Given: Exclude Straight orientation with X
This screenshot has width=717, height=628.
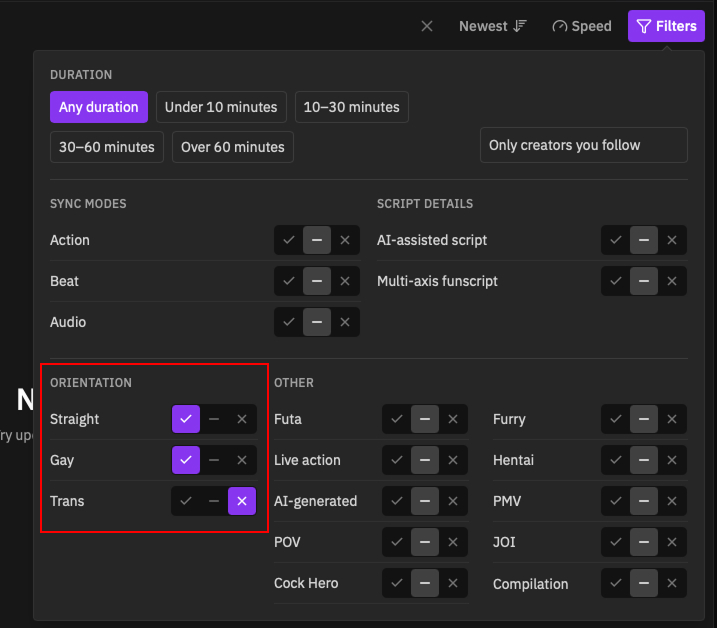Looking at the screenshot, I should tap(242, 419).
